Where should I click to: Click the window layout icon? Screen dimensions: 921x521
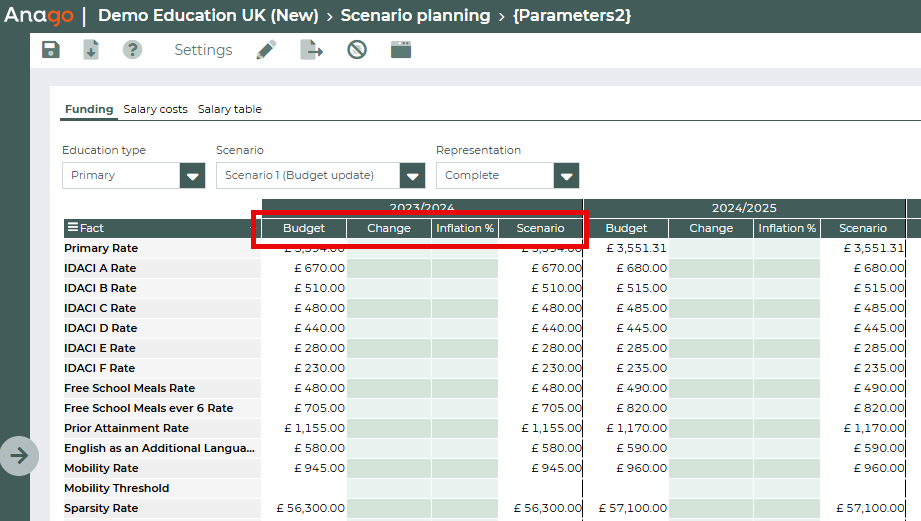(401, 50)
